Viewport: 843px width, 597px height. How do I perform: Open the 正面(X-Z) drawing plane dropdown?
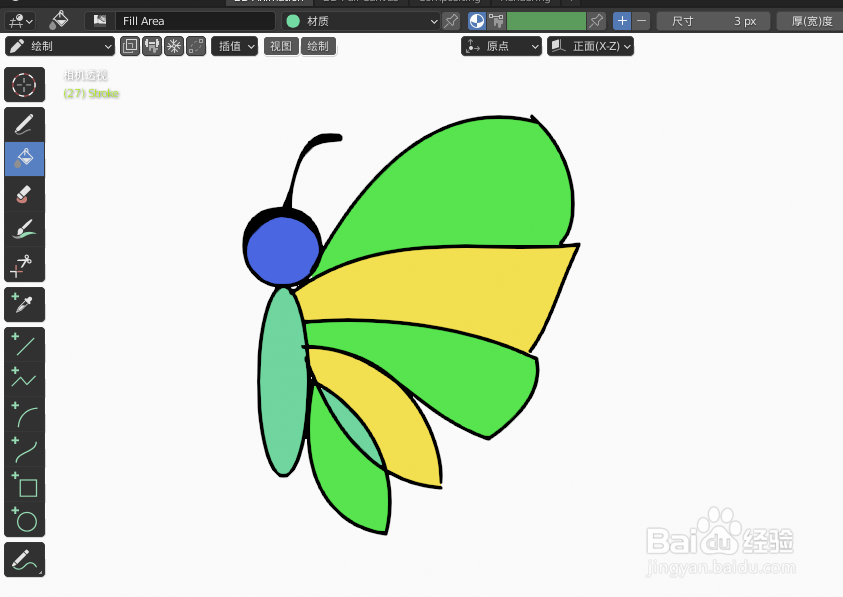tap(590, 46)
